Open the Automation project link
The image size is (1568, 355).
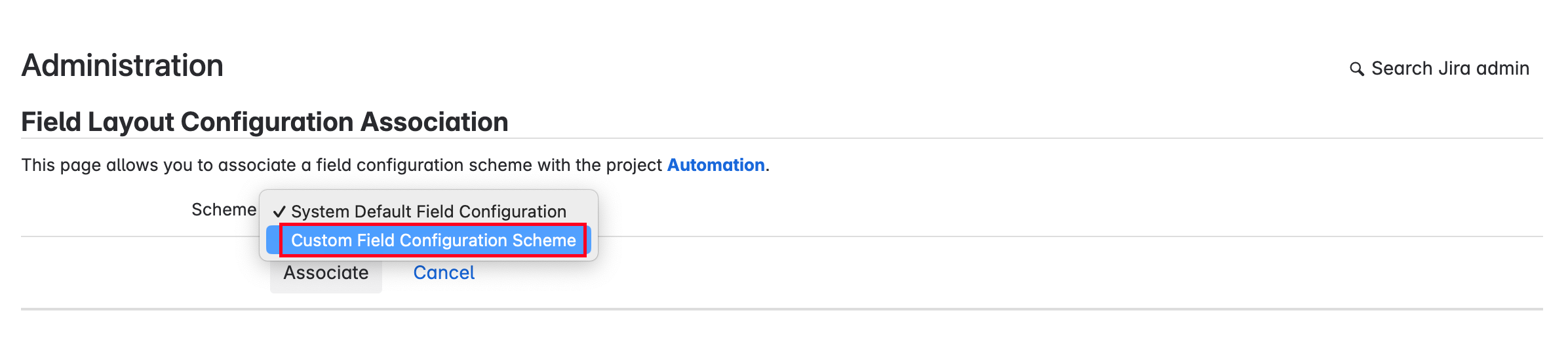pyautogui.click(x=715, y=165)
